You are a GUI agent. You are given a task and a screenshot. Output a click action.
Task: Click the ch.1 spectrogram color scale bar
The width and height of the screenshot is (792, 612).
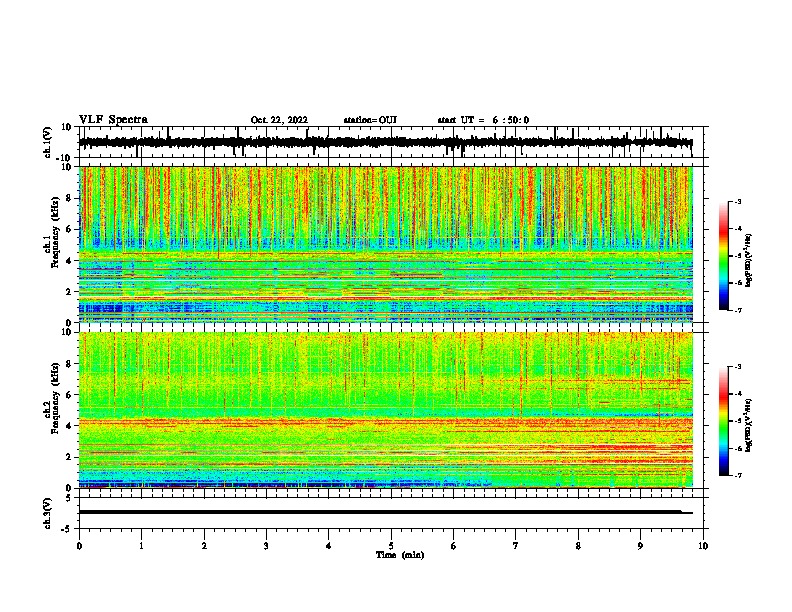pos(724,256)
